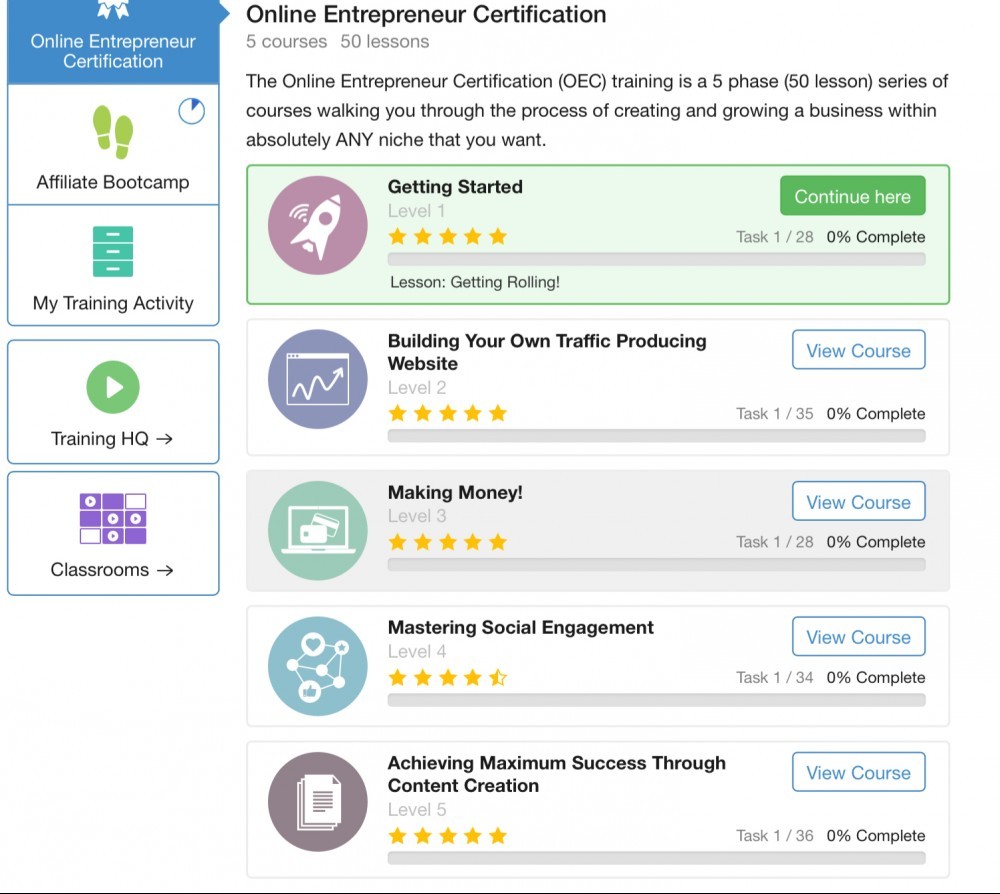Image resolution: width=1000 pixels, height=894 pixels.
Task: Click the Making Money laptop card icon
Action: tap(318, 531)
